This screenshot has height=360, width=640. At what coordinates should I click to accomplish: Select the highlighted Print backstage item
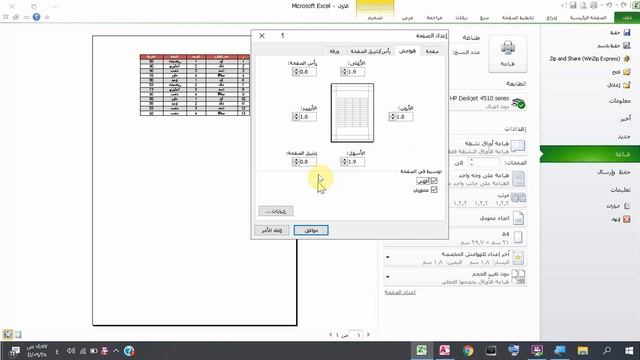tap(590, 154)
